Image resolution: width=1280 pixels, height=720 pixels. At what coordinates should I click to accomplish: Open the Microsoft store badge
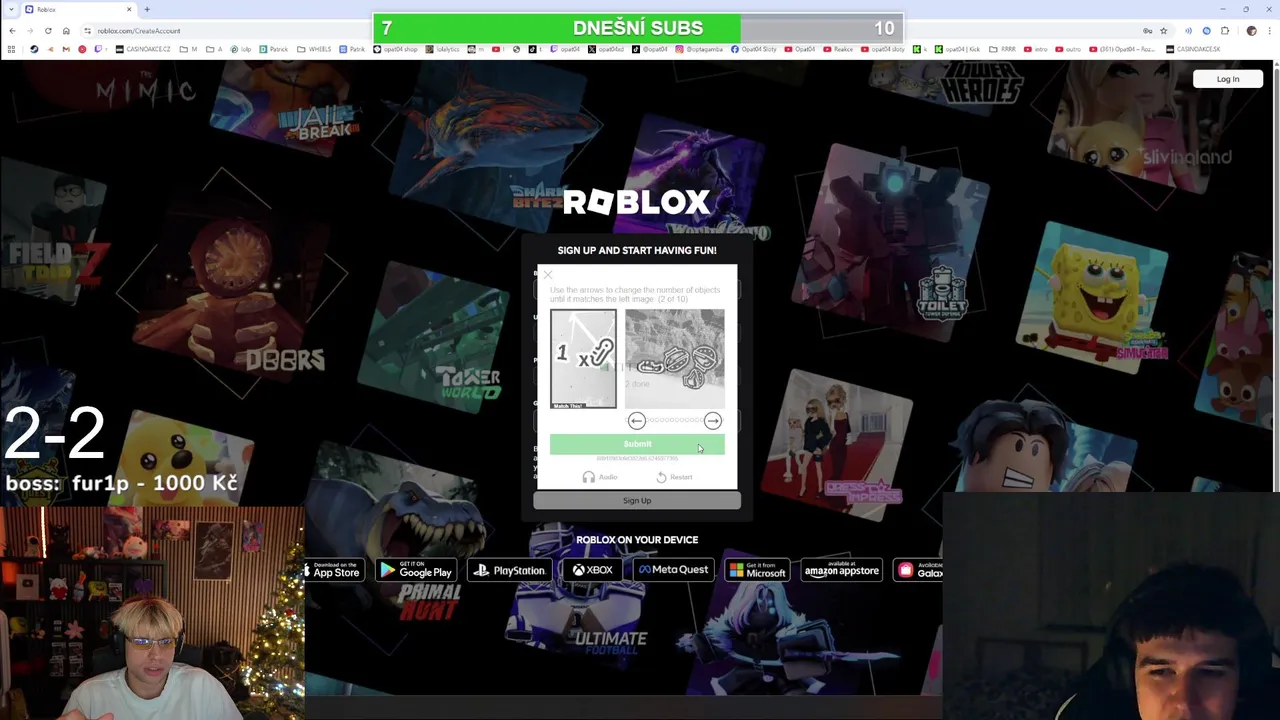(x=757, y=570)
